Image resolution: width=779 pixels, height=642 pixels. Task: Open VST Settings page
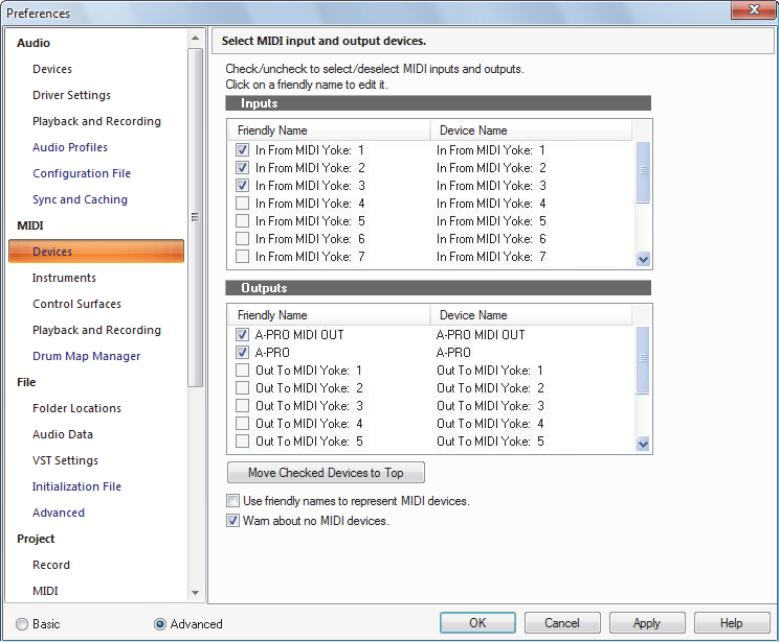tap(66, 460)
